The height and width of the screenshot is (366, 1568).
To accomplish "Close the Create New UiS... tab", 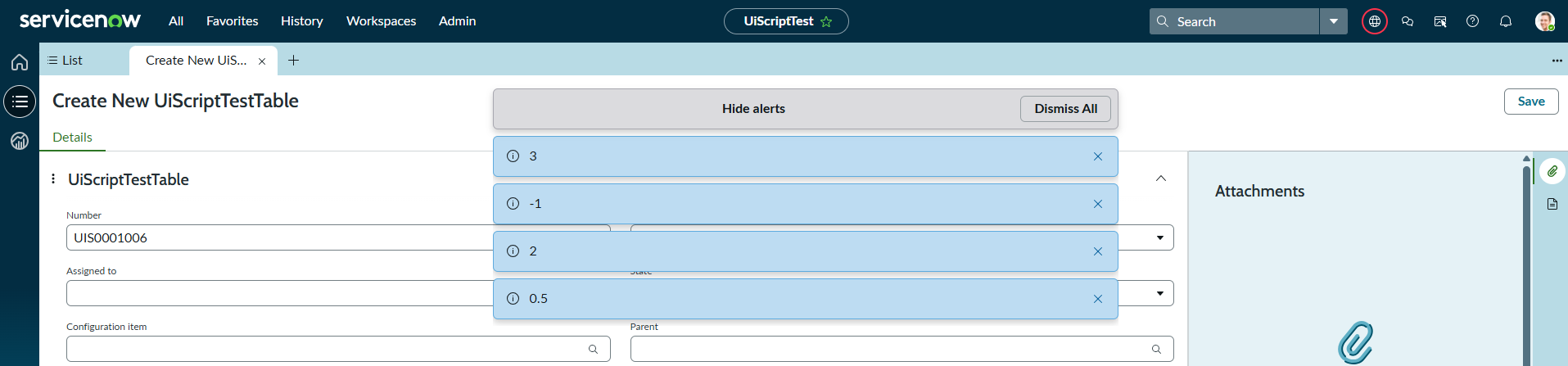I will tap(262, 61).
